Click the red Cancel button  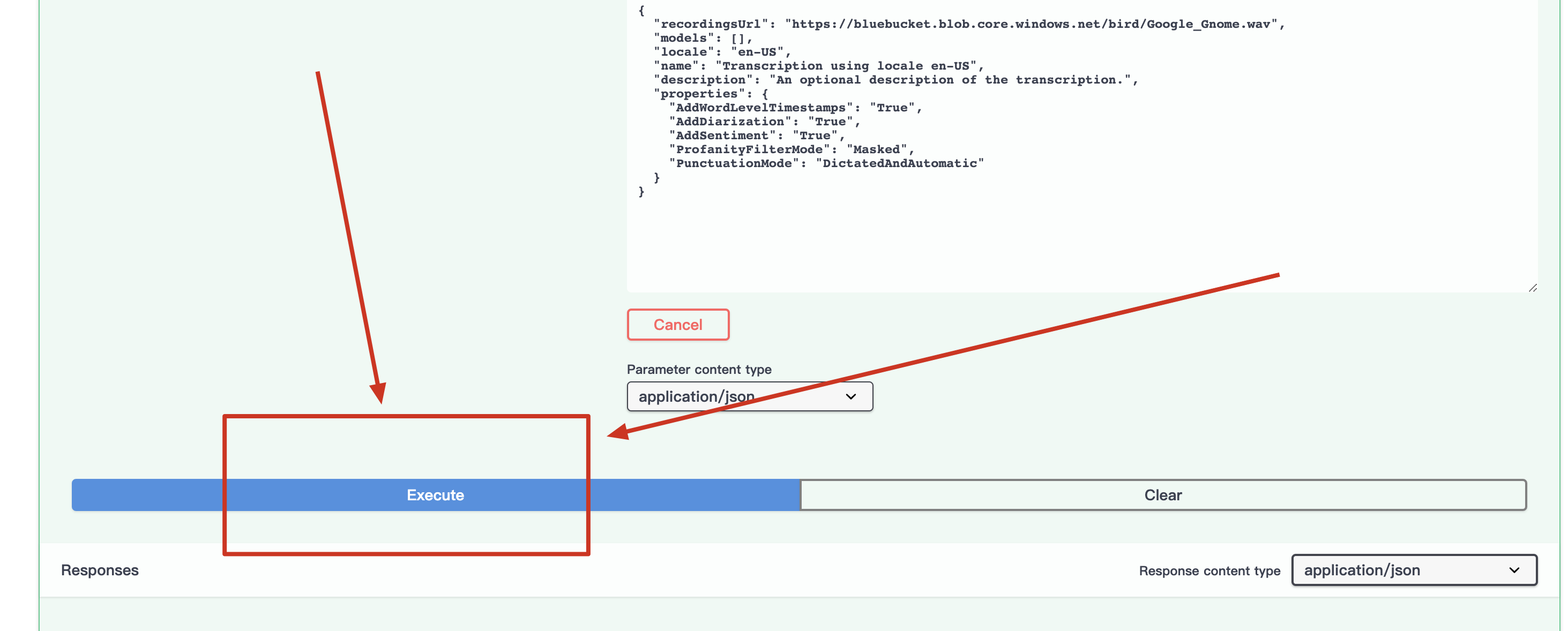pyautogui.click(x=677, y=324)
